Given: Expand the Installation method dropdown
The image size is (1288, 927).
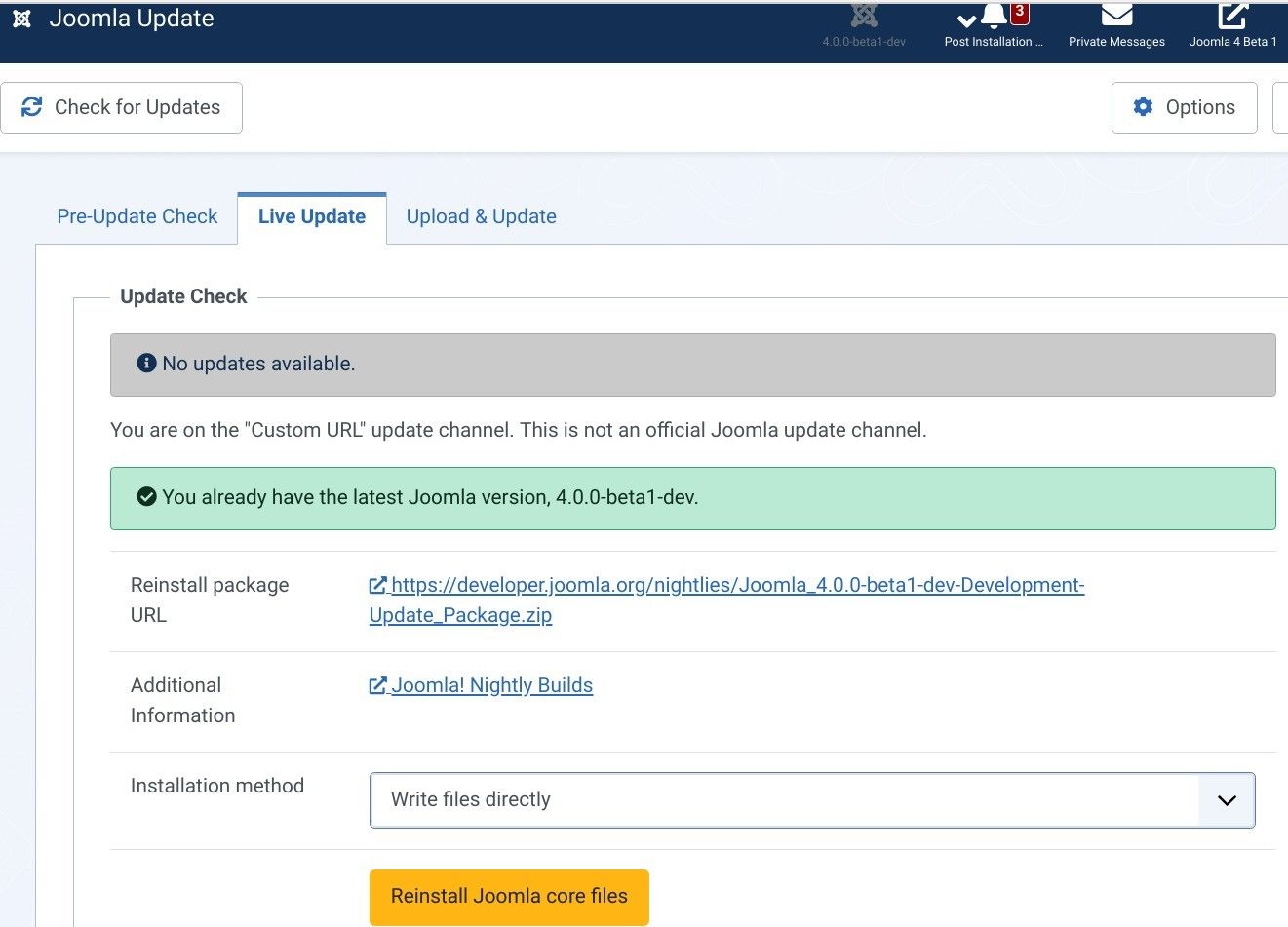Looking at the screenshot, I should [x=811, y=799].
